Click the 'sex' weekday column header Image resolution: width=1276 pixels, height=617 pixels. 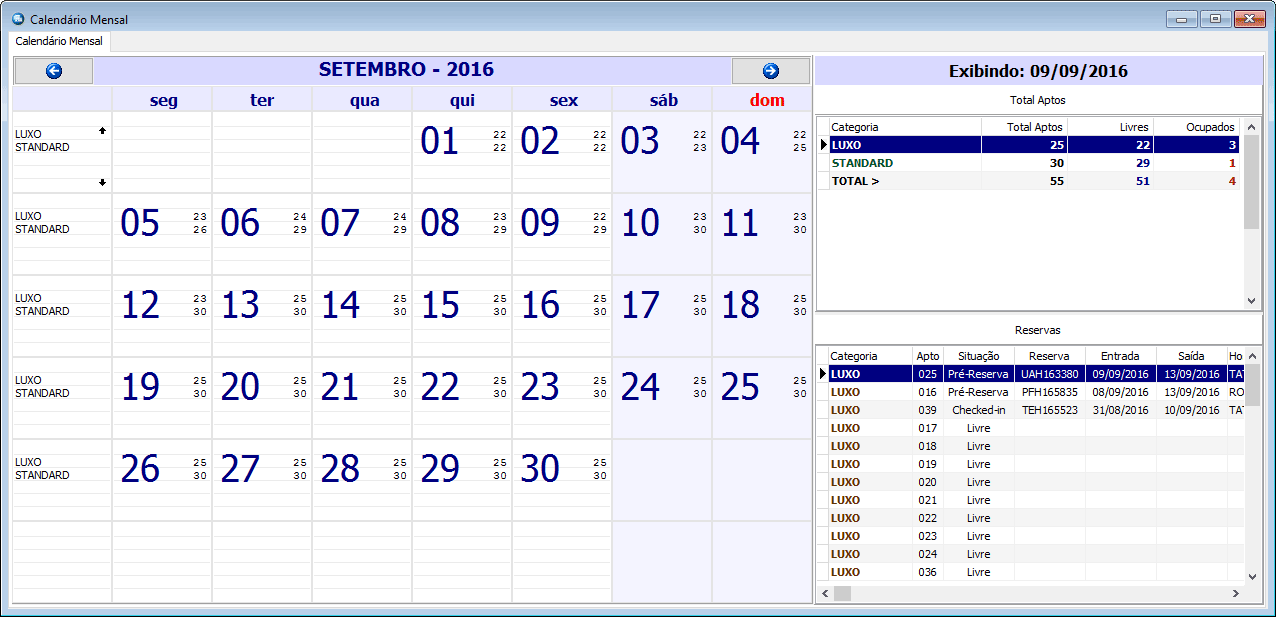pos(564,100)
